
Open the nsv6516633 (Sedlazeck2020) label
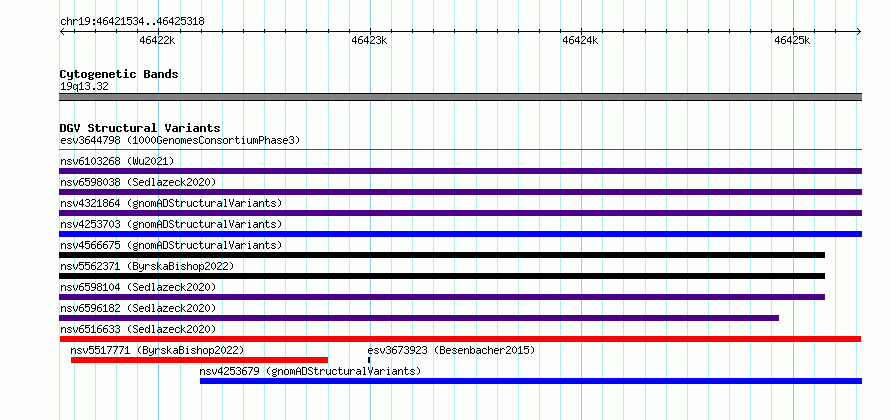click(x=138, y=329)
